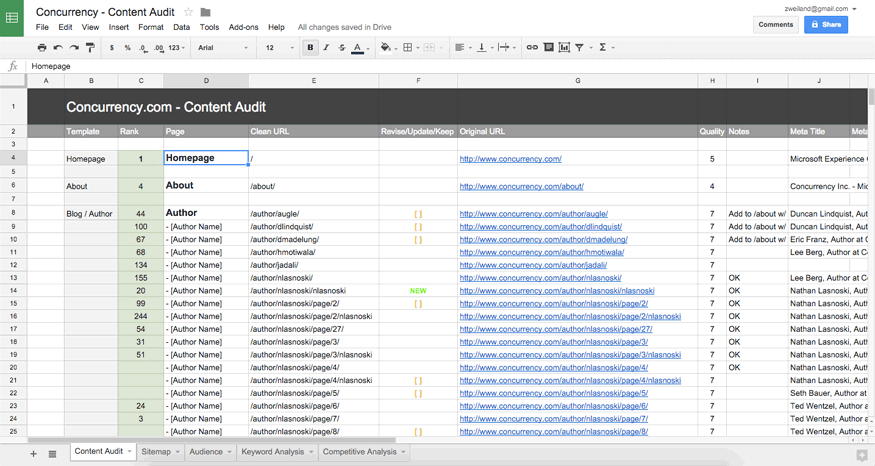Move document using the folder icon

(205, 12)
